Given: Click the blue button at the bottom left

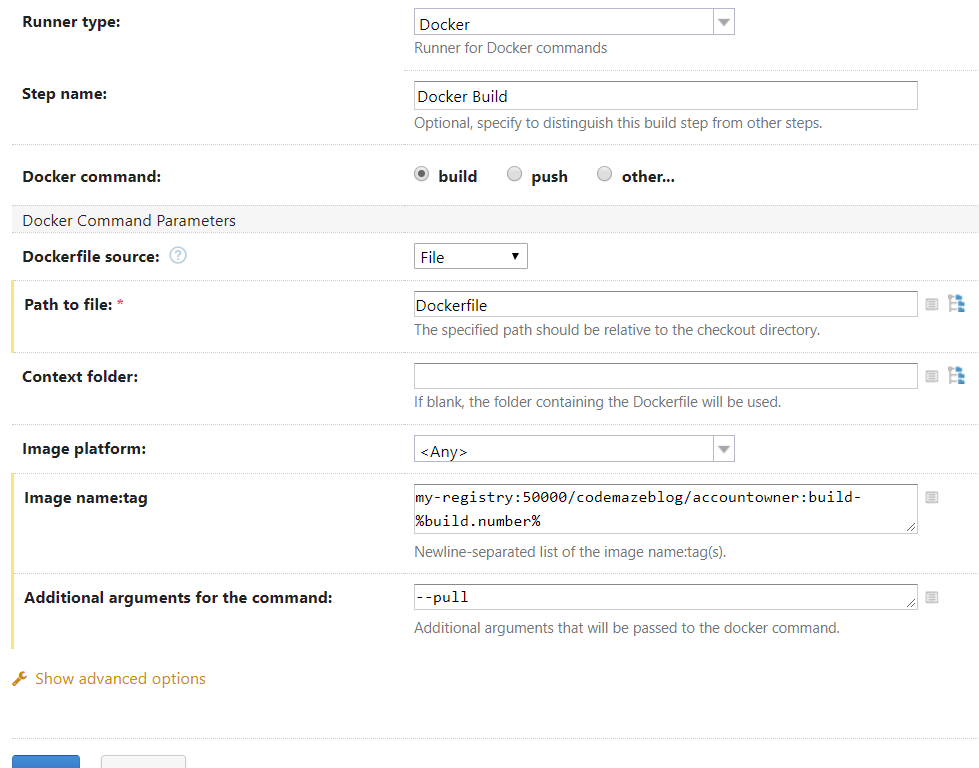Looking at the screenshot, I should [46, 762].
